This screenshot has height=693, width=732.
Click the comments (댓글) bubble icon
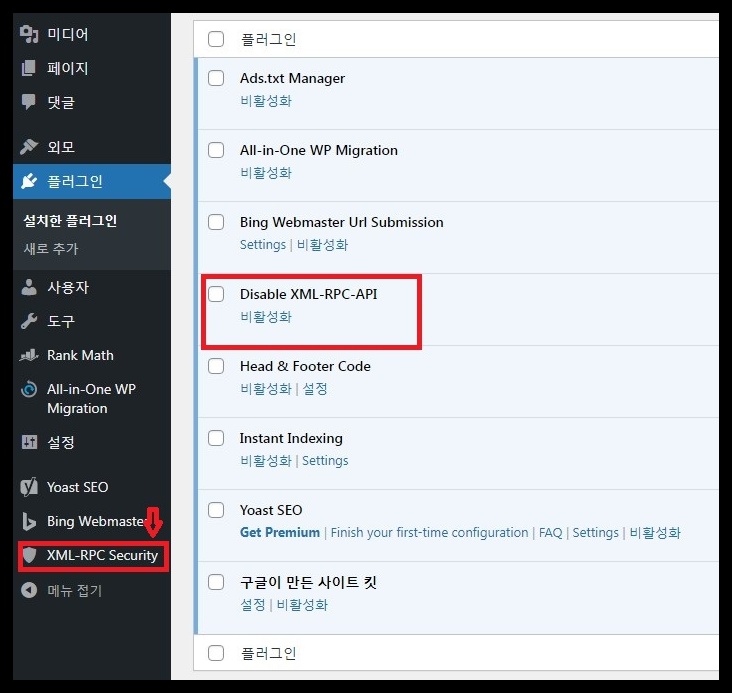[29, 102]
